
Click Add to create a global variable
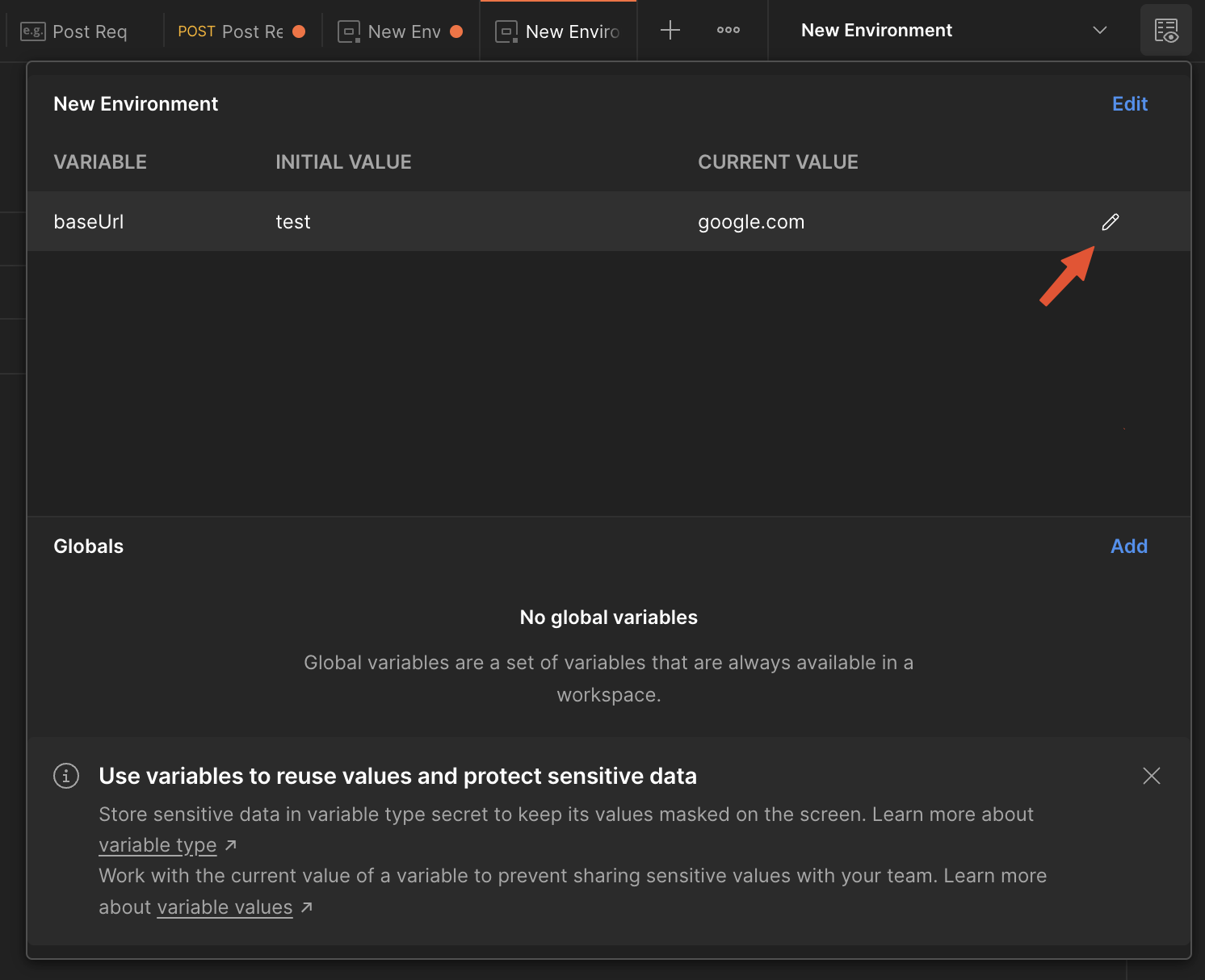click(1128, 546)
